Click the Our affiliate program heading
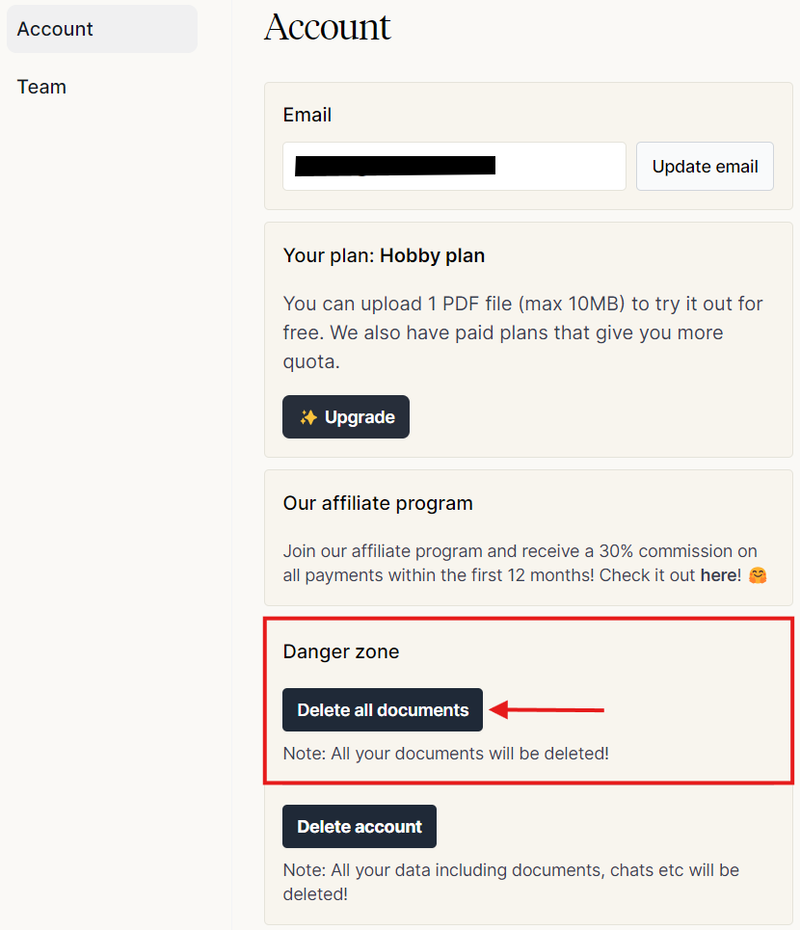 click(377, 503)
